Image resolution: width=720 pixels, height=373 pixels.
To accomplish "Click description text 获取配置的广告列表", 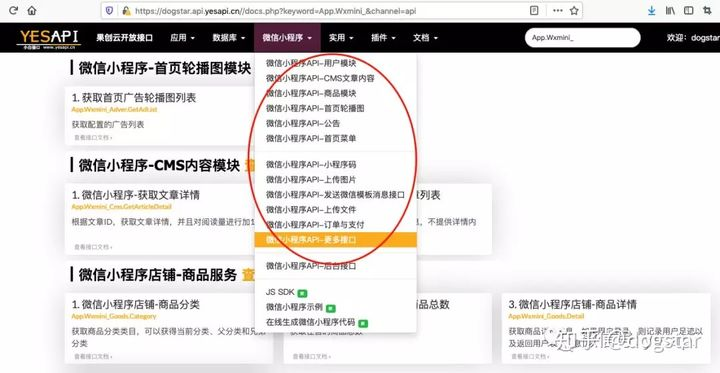I will point(108,124).
